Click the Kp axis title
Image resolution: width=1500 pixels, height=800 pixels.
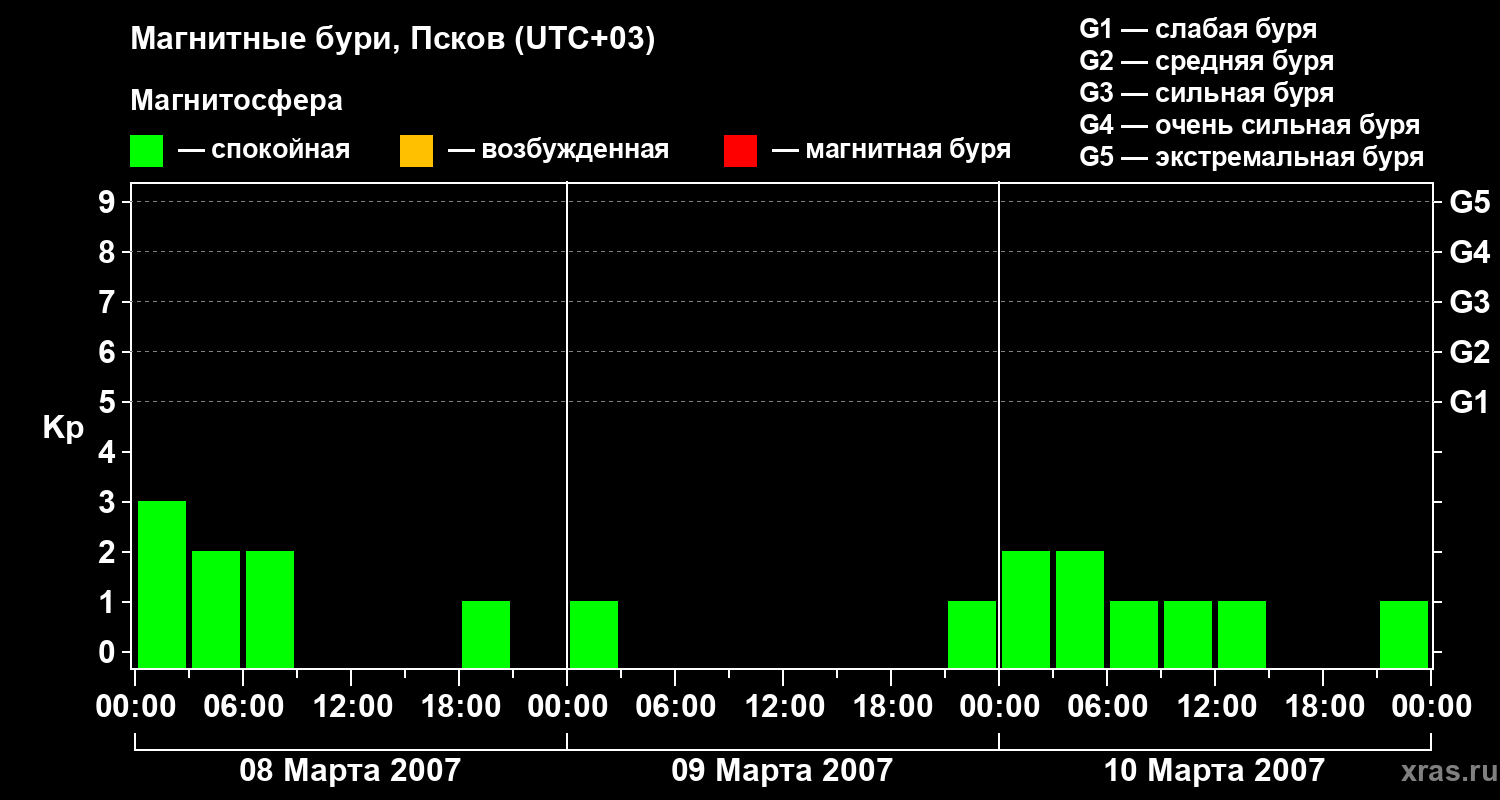coord(63,428)
